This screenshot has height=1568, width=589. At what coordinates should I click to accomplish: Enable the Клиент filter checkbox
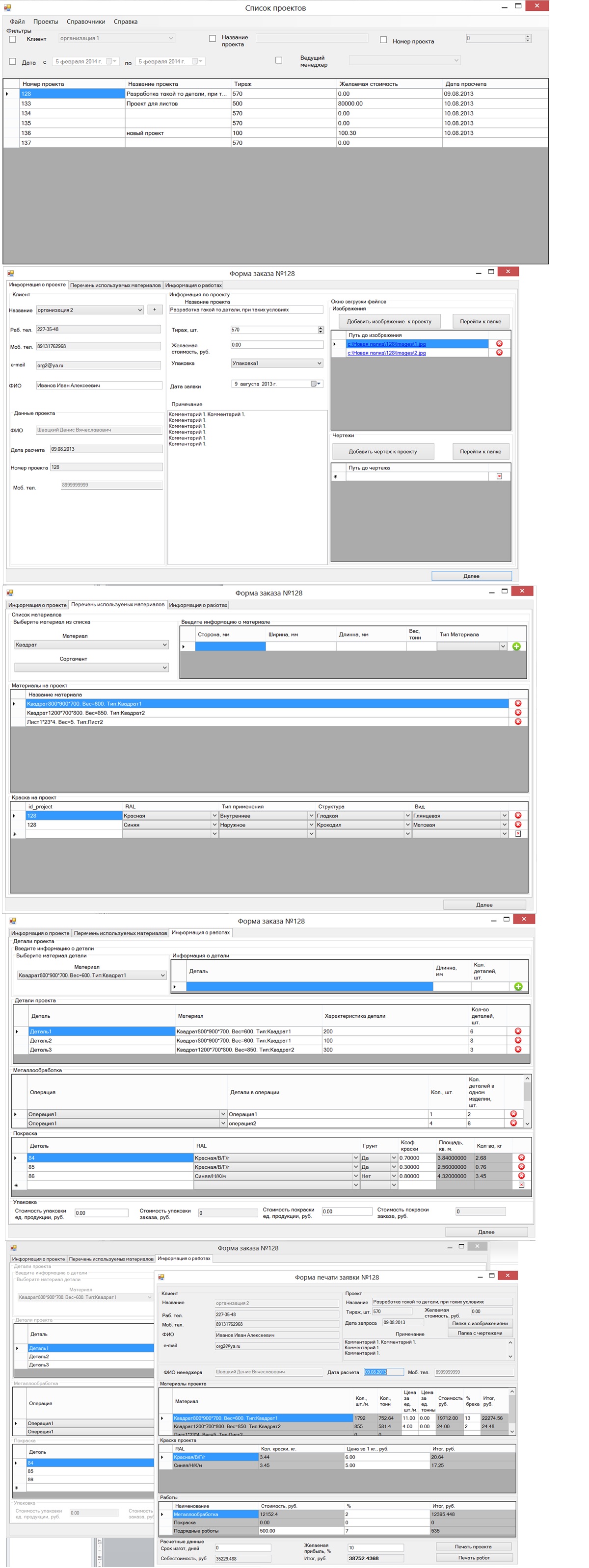[12, 39]
